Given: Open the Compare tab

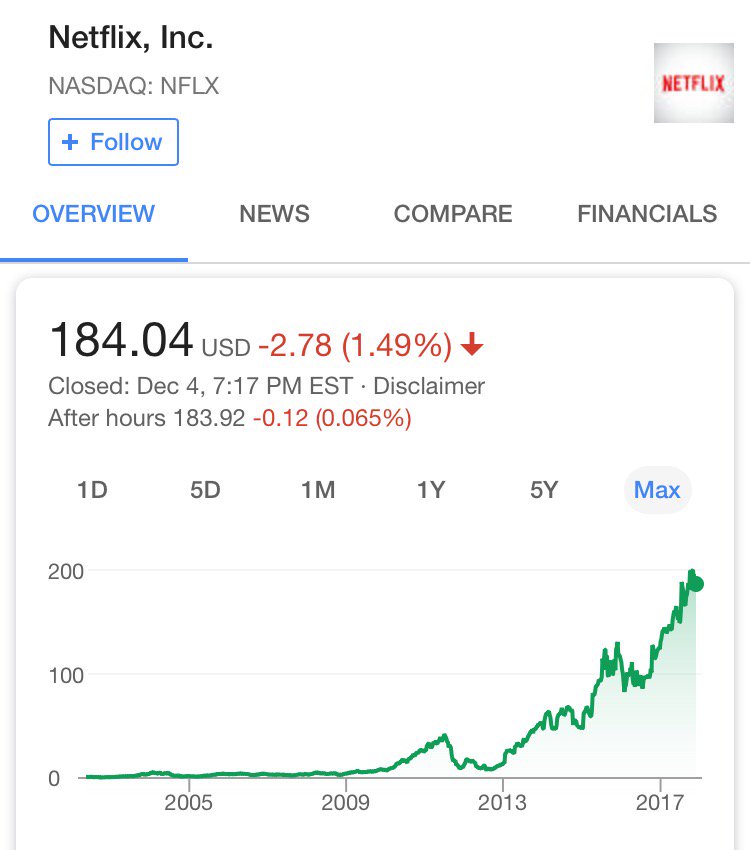Looking at the screenshot, I should pyautogui.click(x=453, y=214).
